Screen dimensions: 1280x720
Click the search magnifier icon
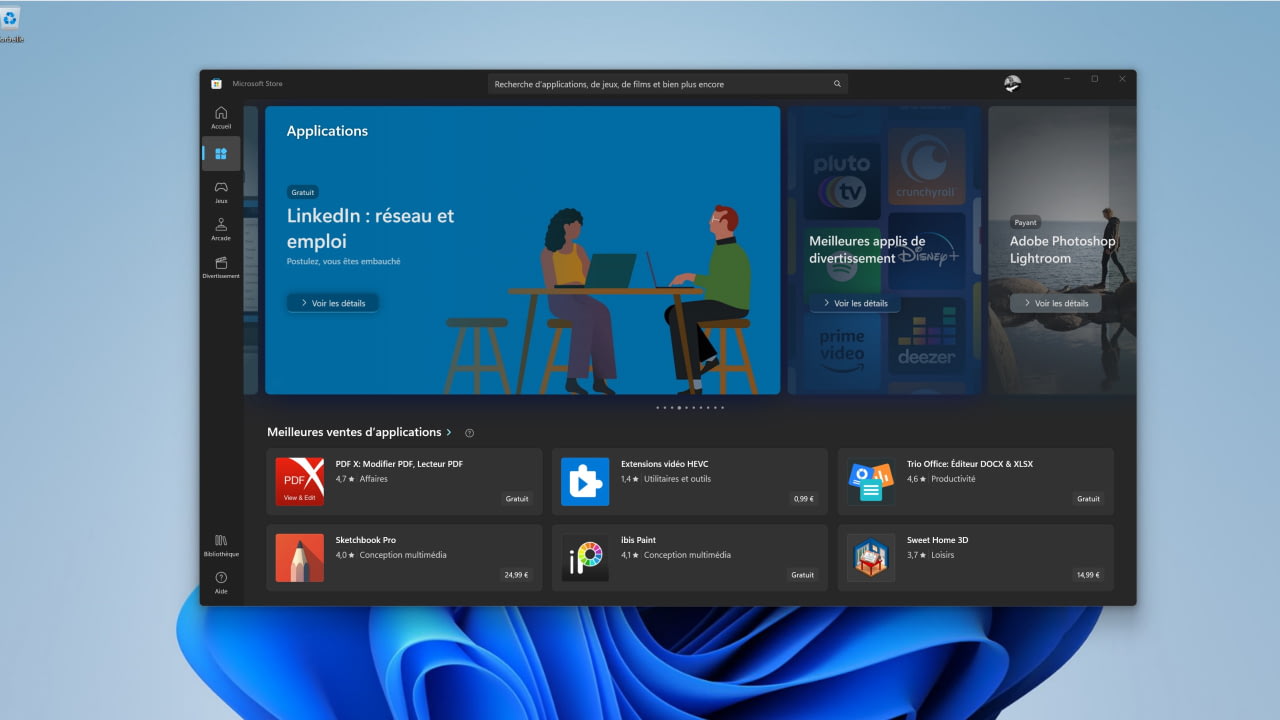[837, 84]
